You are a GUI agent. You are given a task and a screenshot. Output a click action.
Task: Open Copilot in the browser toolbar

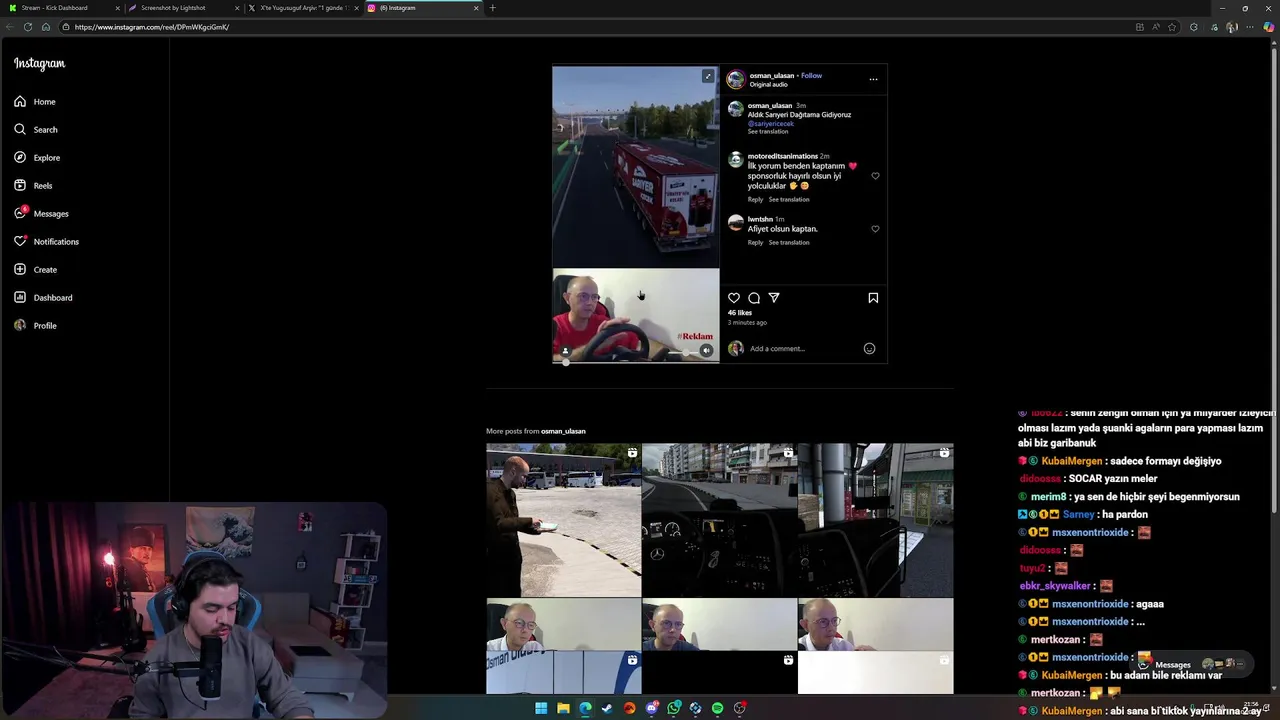pyautogui.click(x=1269, y=27)
